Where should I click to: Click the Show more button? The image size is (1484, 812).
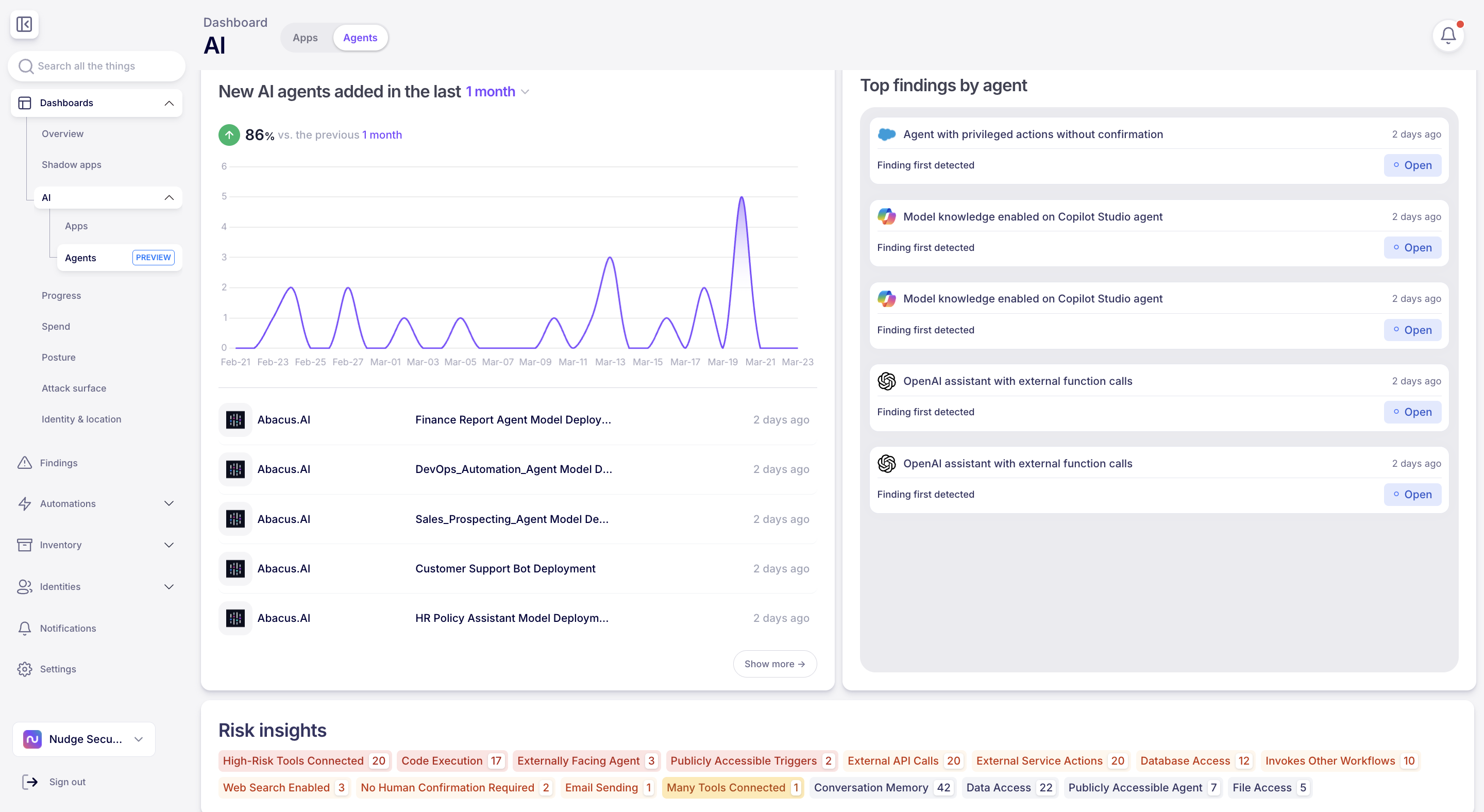[x=774, y=664]
